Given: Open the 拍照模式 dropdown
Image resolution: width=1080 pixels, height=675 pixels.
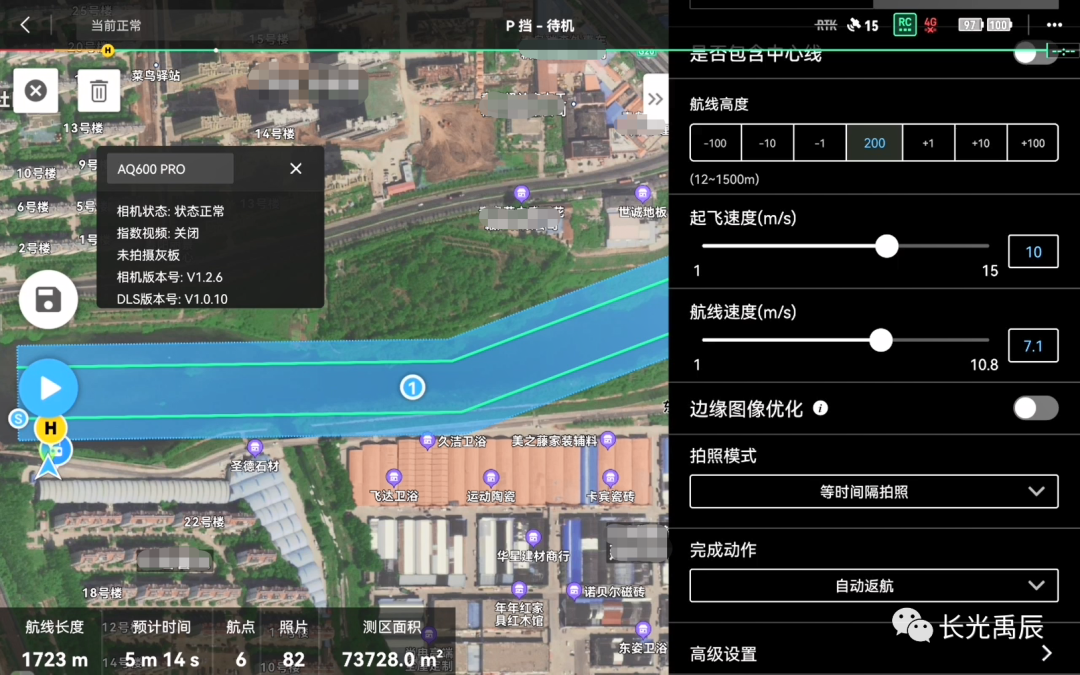Looking at the screenshot, I should coord(873,492).
